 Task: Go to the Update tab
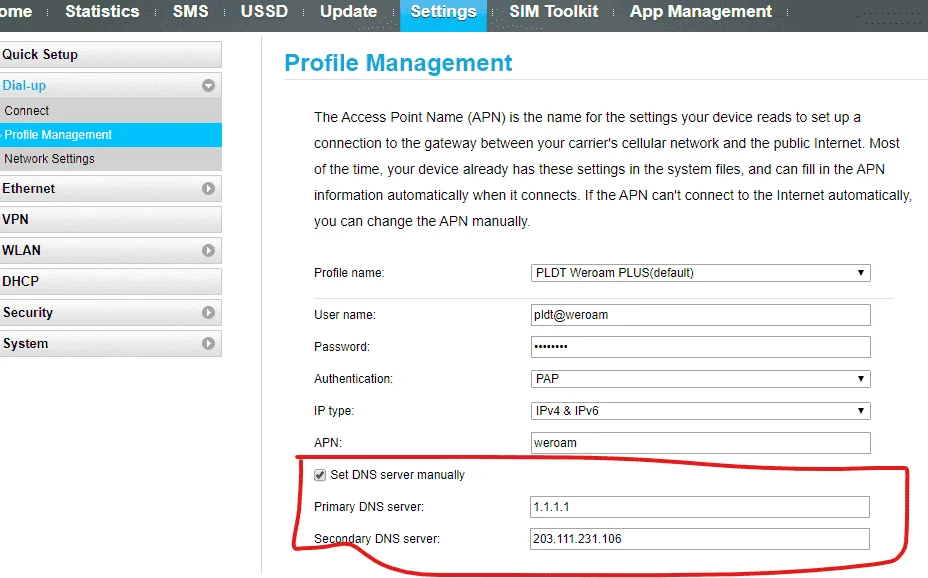[349, 11]
